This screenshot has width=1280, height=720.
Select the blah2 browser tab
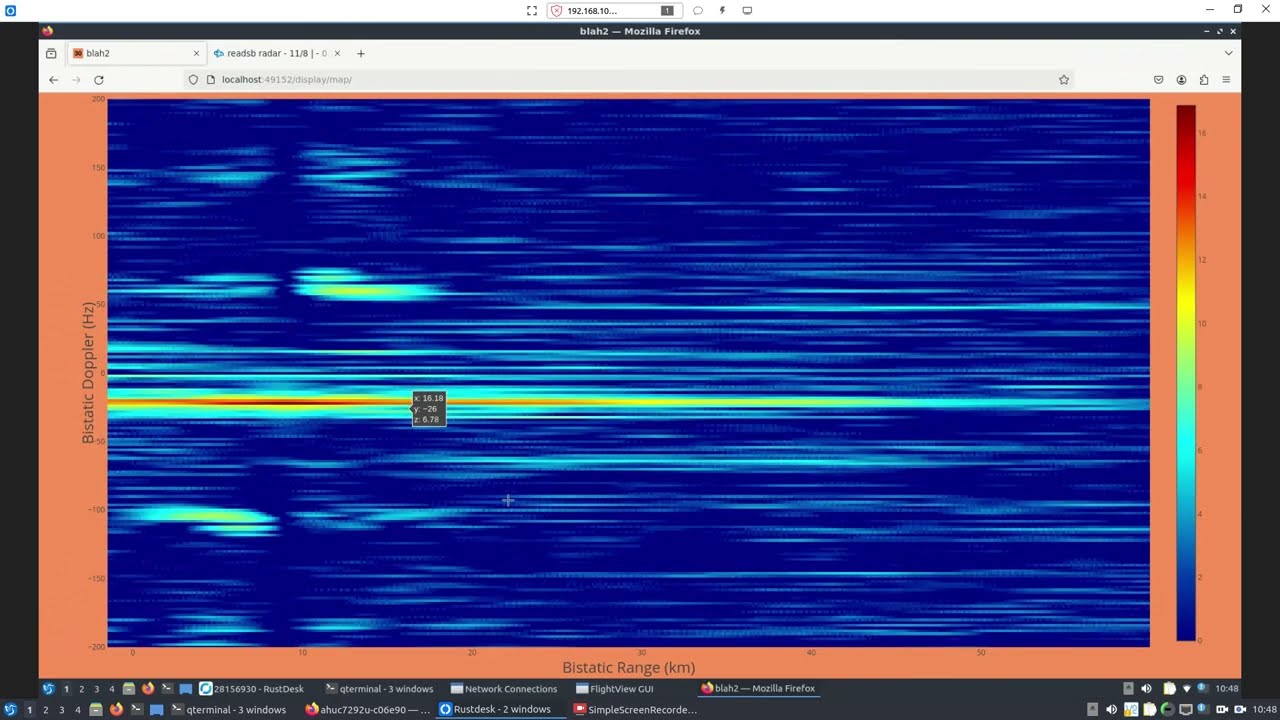(130, 53)
